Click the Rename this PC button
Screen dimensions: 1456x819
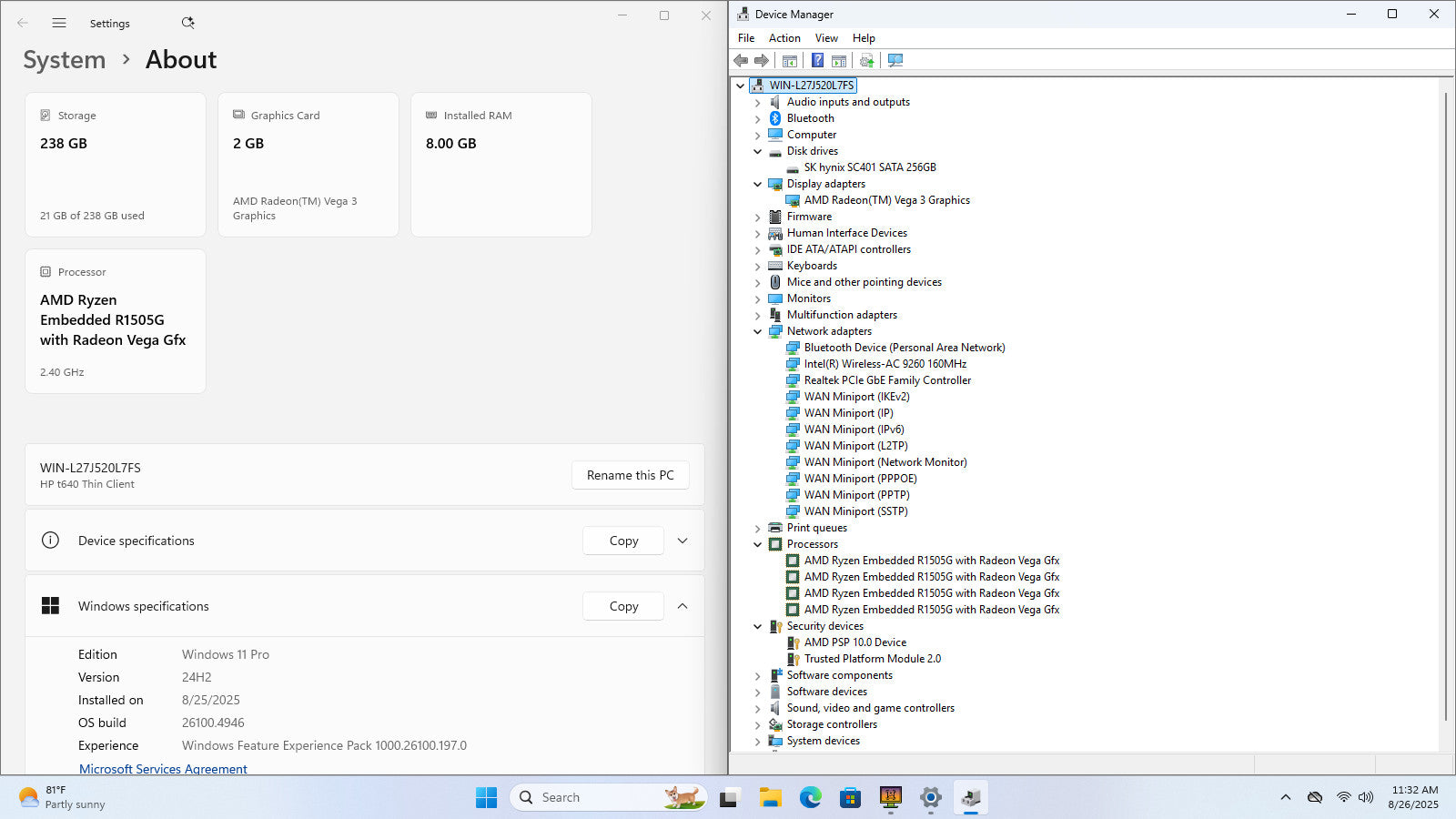pos(630,475)
